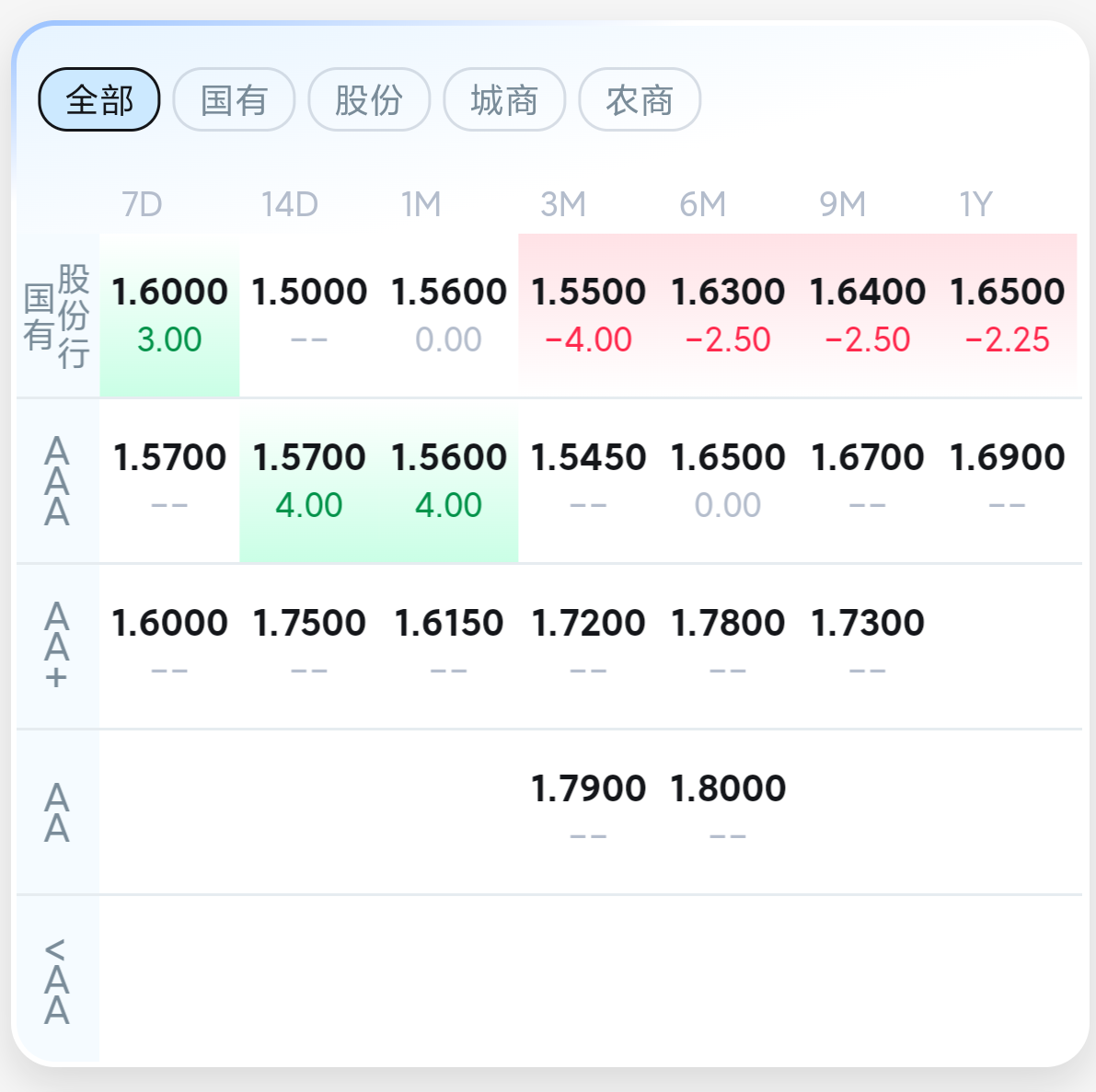The width and height of the screenshot is (1096, 1092).
Task: Click the 1Y column header
Action: 975,204
